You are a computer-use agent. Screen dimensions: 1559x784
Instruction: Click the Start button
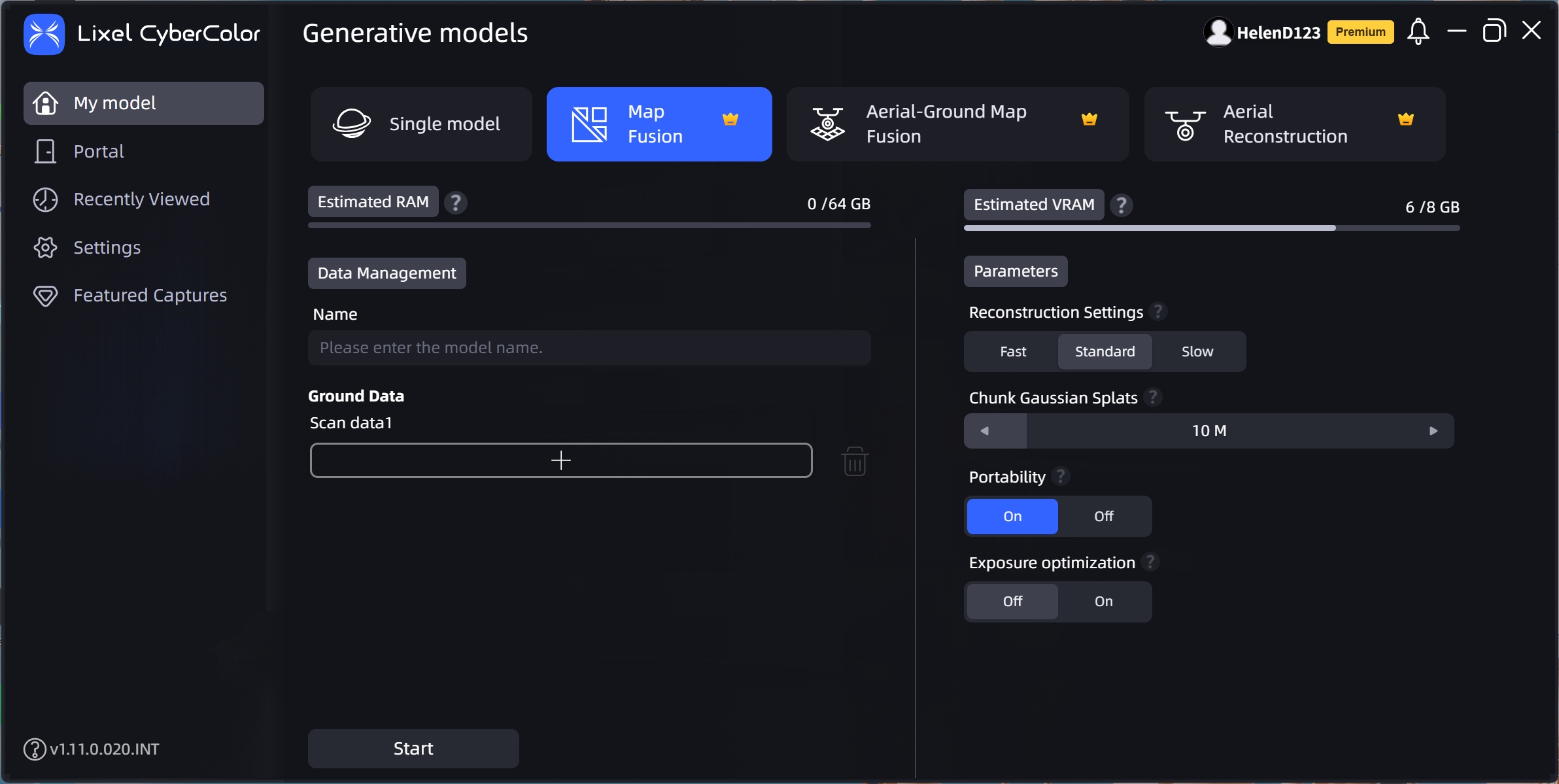[413, 749]
